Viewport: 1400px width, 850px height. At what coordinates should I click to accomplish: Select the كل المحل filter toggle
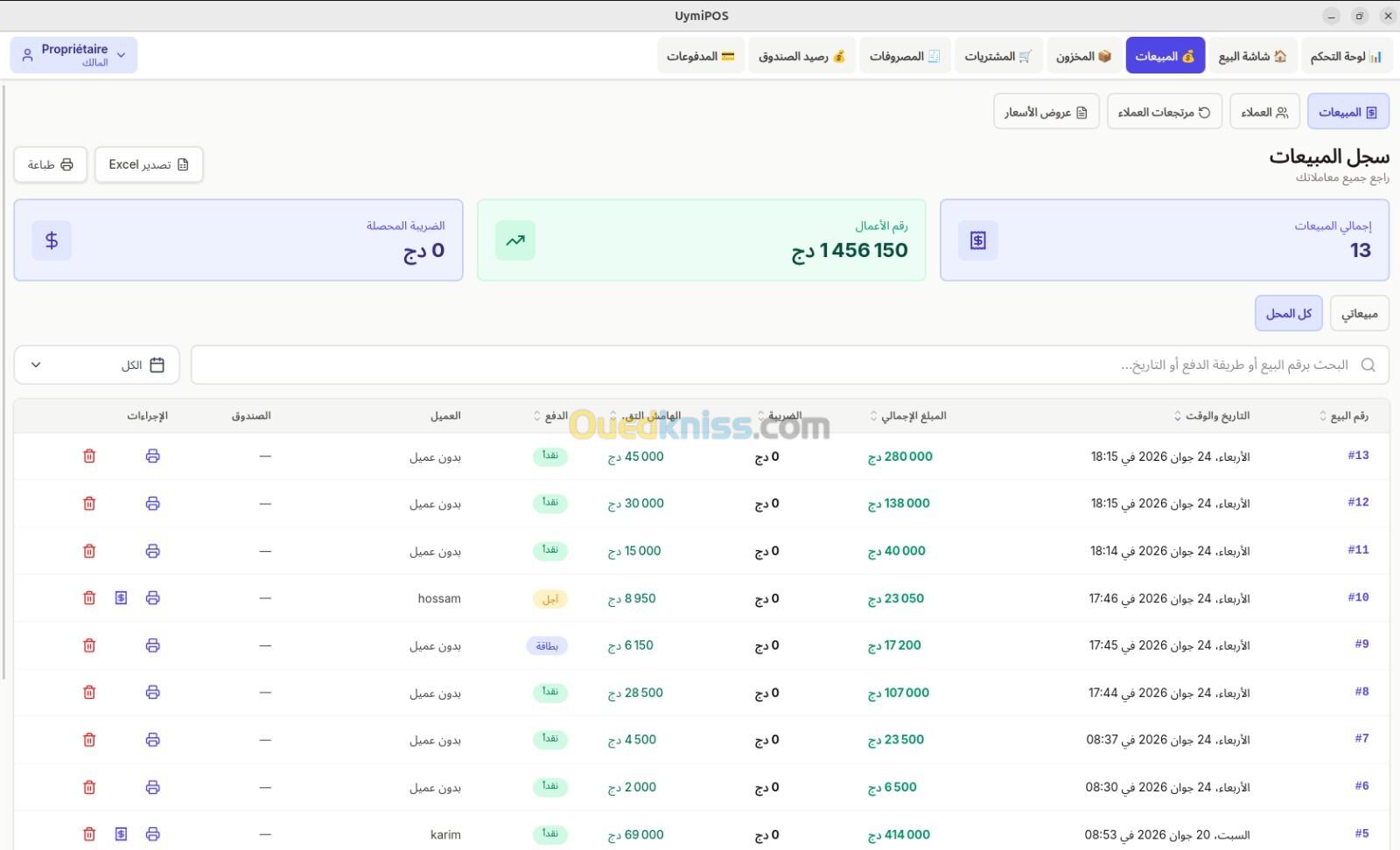(1288, 313)
